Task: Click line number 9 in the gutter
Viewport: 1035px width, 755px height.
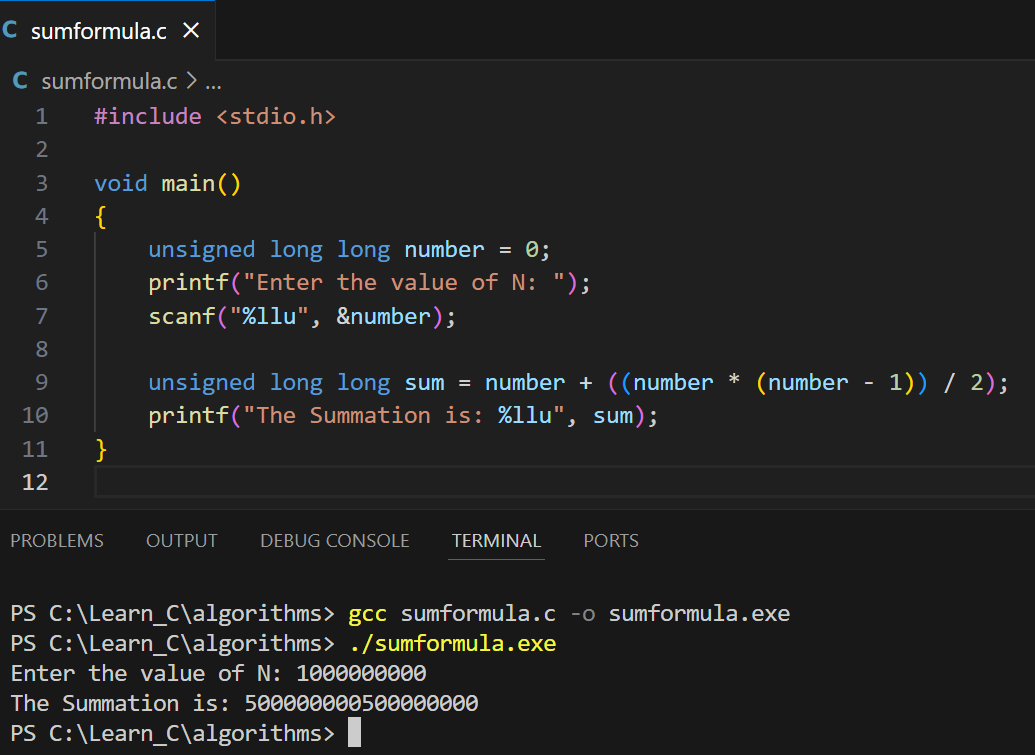Action: 42,382
